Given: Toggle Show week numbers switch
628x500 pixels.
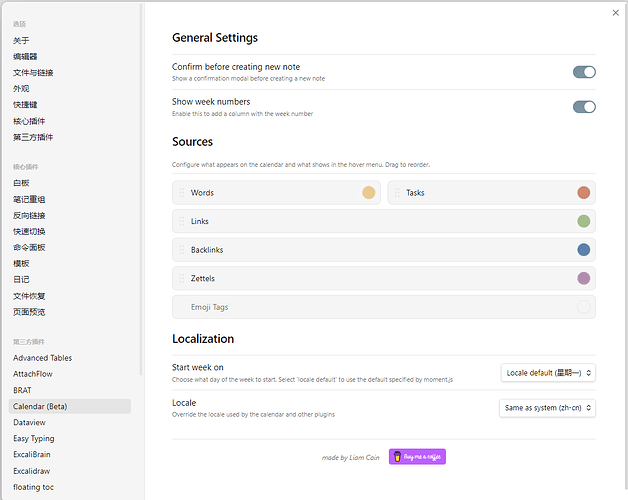Looking at the screenshot, I should (x=584, y=107).
